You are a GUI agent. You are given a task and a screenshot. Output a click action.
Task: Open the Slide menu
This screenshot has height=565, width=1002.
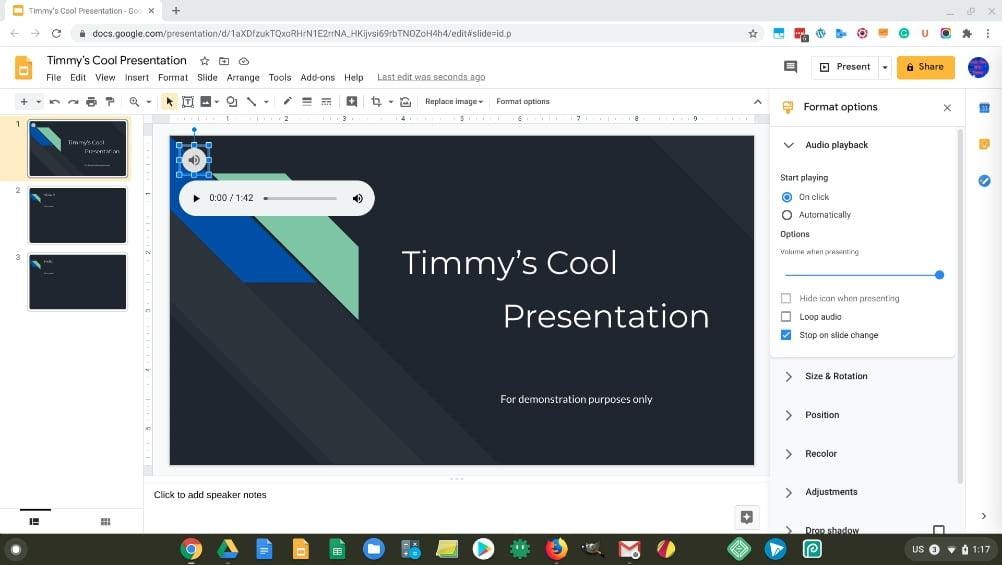(207, 77)
